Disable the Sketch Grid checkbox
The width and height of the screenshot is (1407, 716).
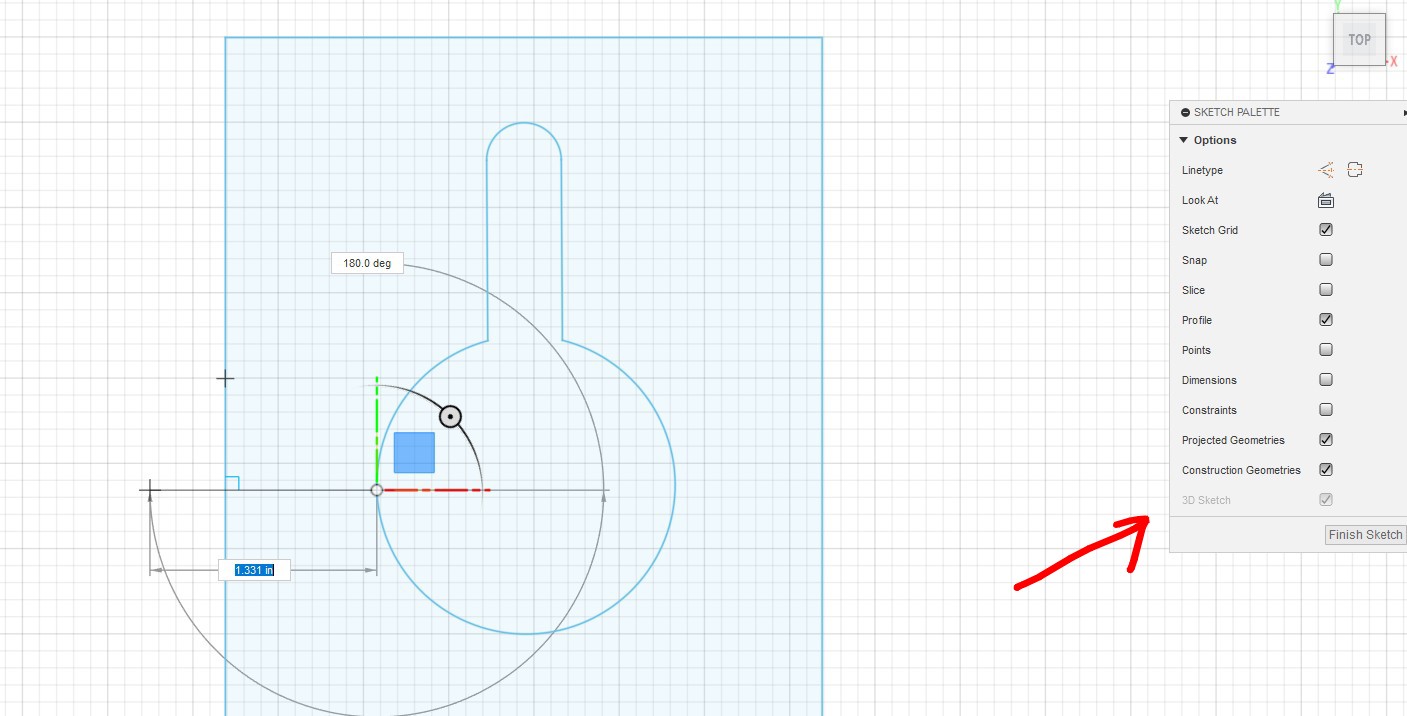tap(1326, 230)
